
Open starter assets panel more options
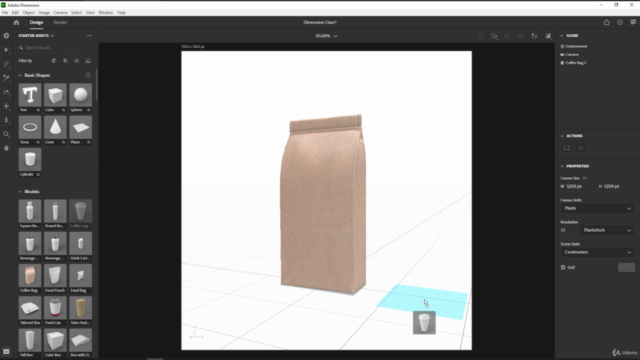(89, 36)
